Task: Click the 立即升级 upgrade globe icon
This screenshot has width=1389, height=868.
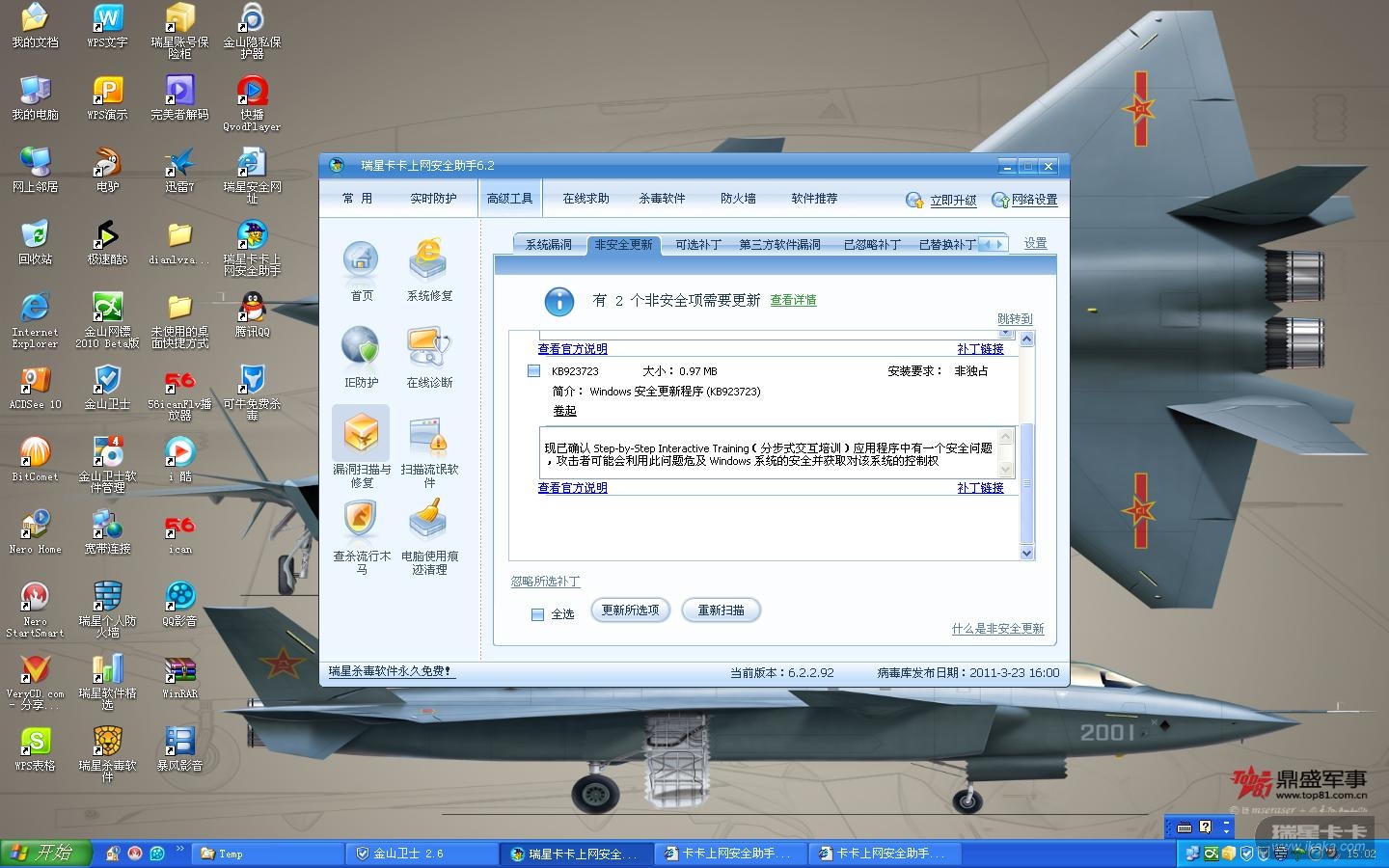Action: (914, 200)
